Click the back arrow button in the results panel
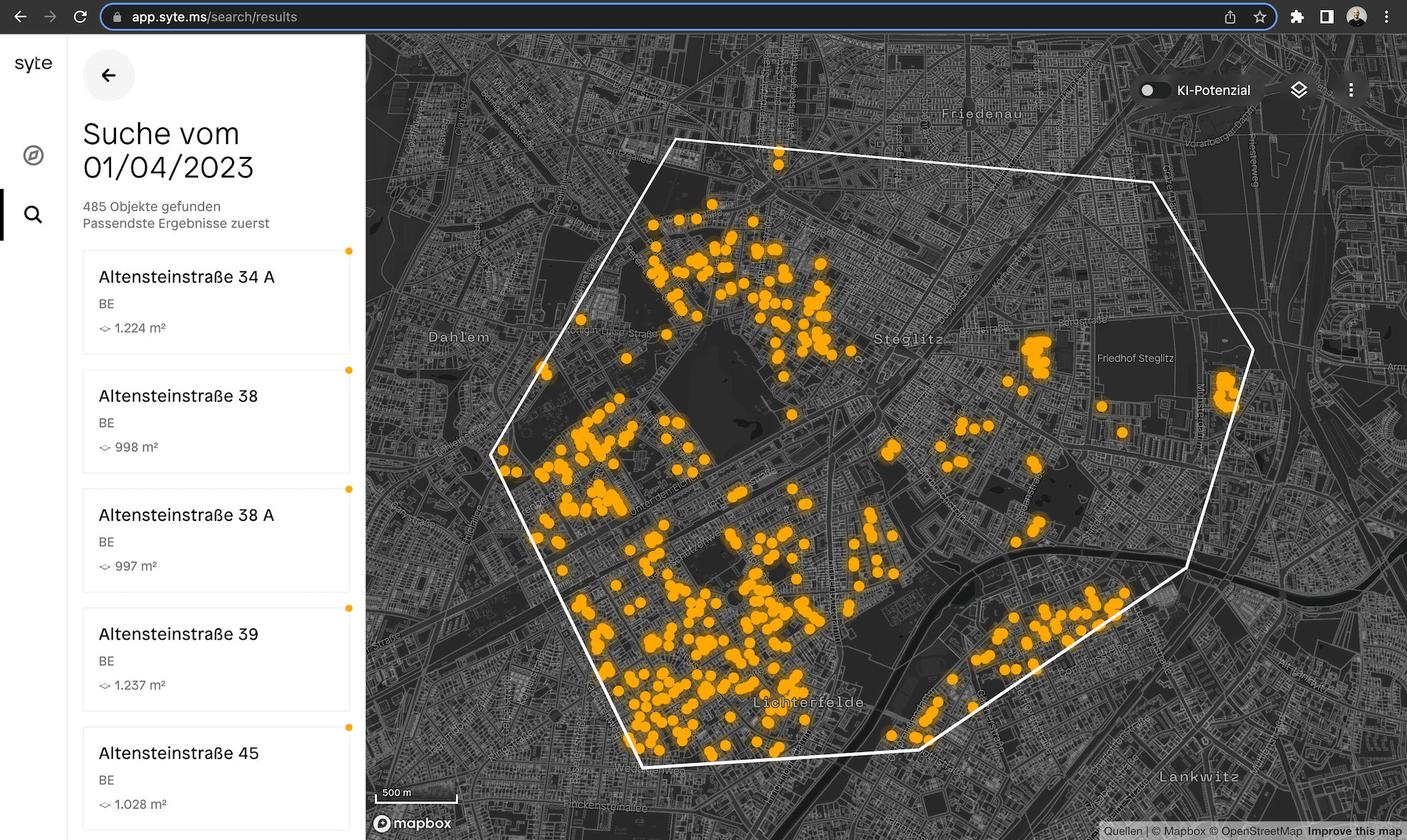 (x=109, y=75)
